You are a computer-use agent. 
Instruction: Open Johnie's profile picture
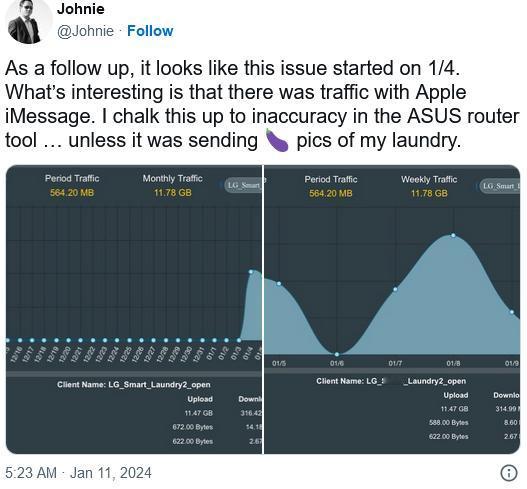(27, 22)
